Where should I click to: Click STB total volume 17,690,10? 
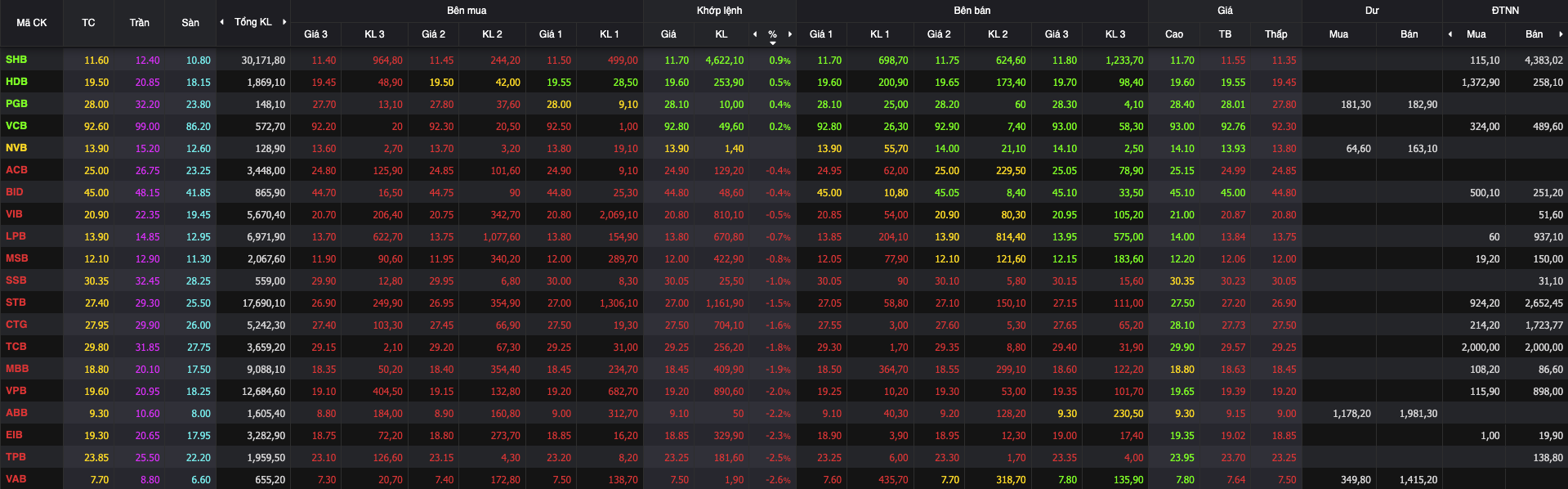(263, 303)
